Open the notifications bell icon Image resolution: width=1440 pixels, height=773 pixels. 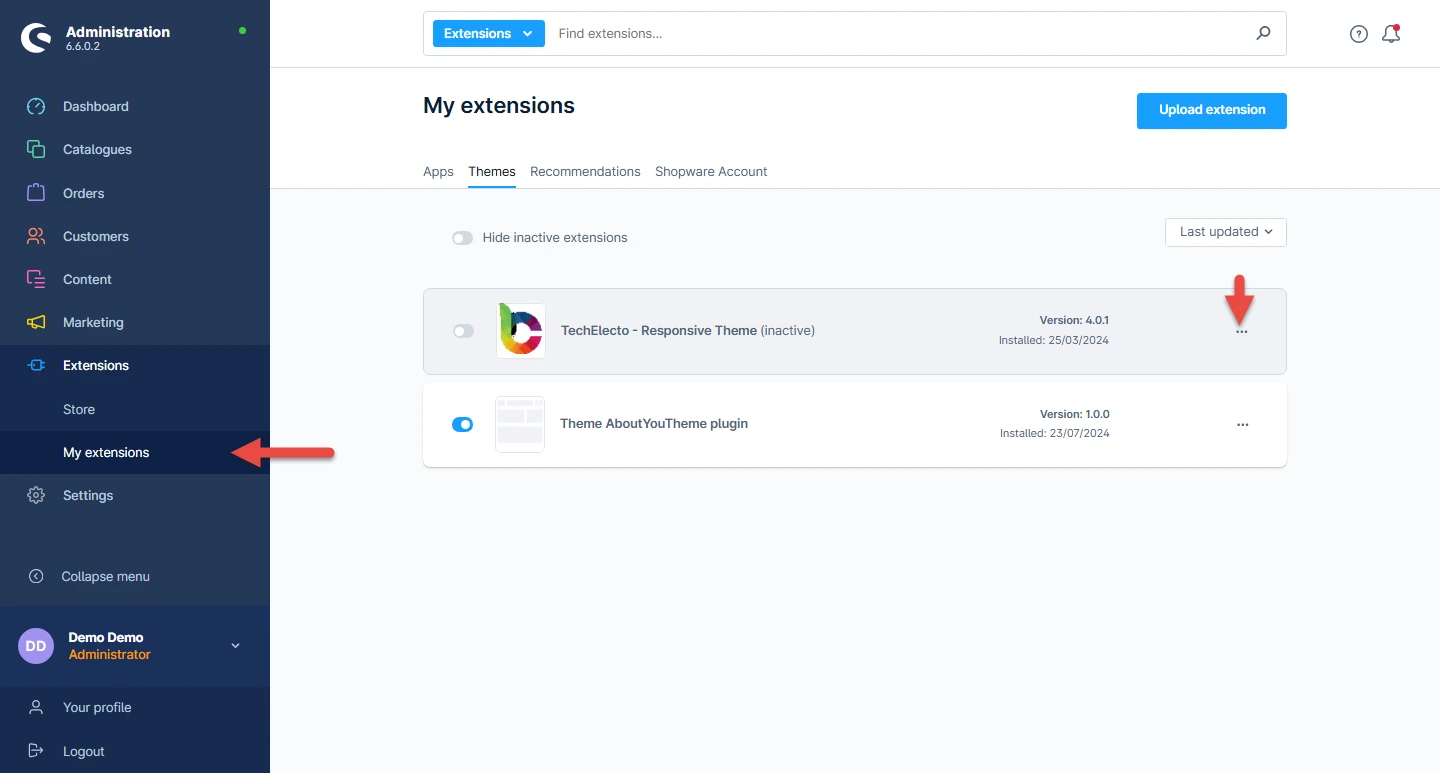point(1390,34)
